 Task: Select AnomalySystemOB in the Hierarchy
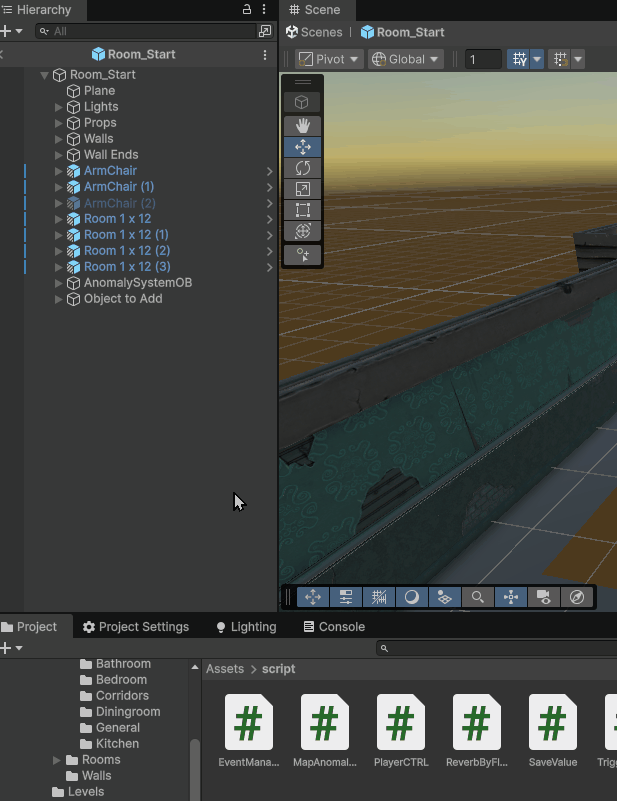coord(137,283)
